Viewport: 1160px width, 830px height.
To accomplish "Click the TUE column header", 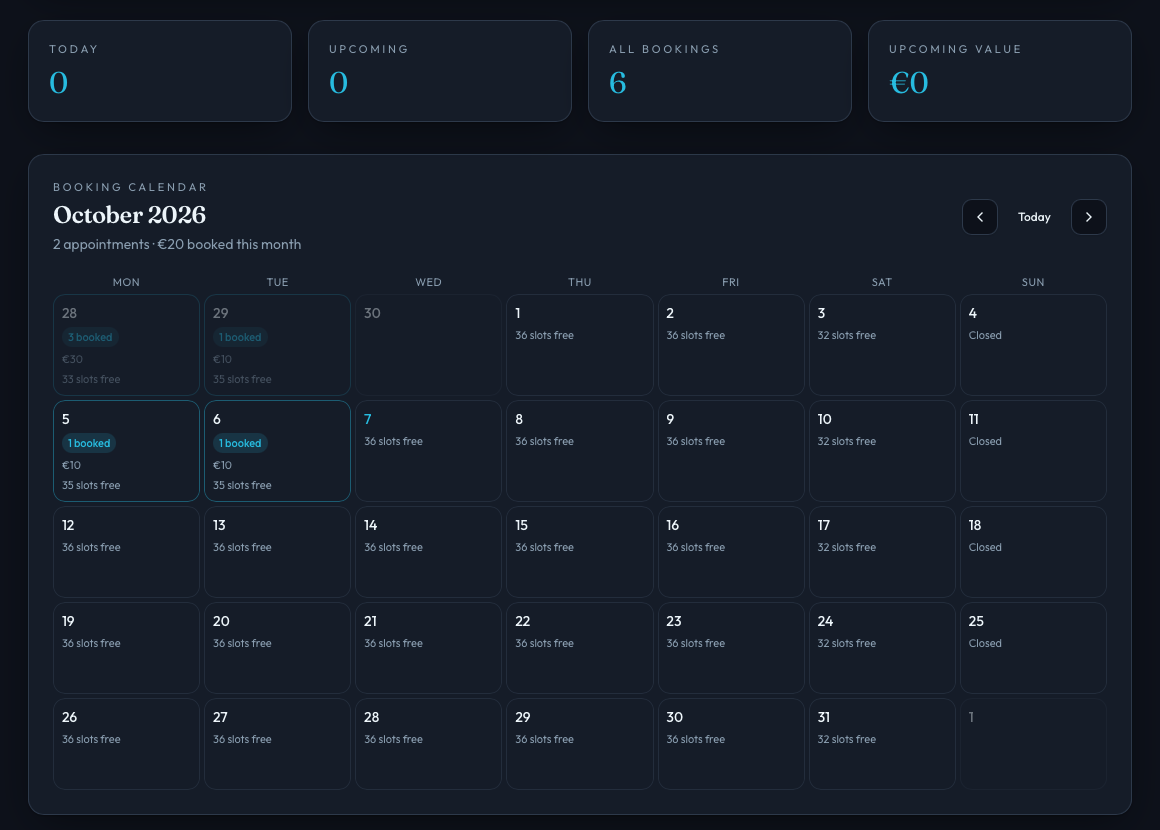I will [277, 282].
